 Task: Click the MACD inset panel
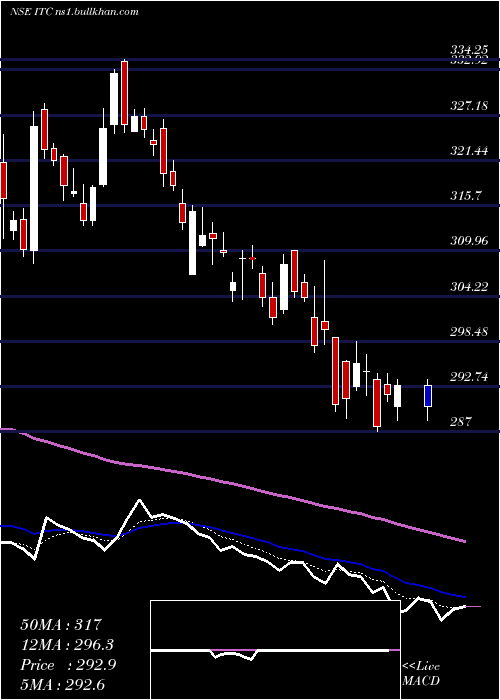coord(275,650)
